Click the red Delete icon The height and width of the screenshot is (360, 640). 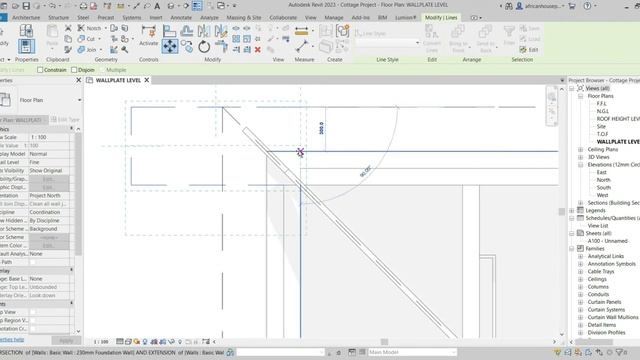click(258, 49)
